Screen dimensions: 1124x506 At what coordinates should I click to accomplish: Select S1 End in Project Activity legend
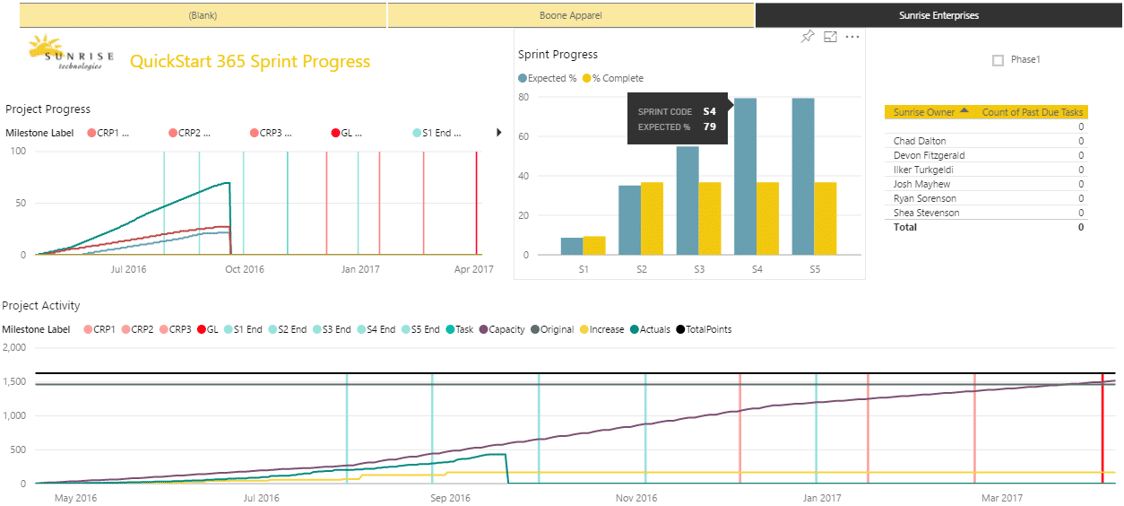tap(242, 330)
